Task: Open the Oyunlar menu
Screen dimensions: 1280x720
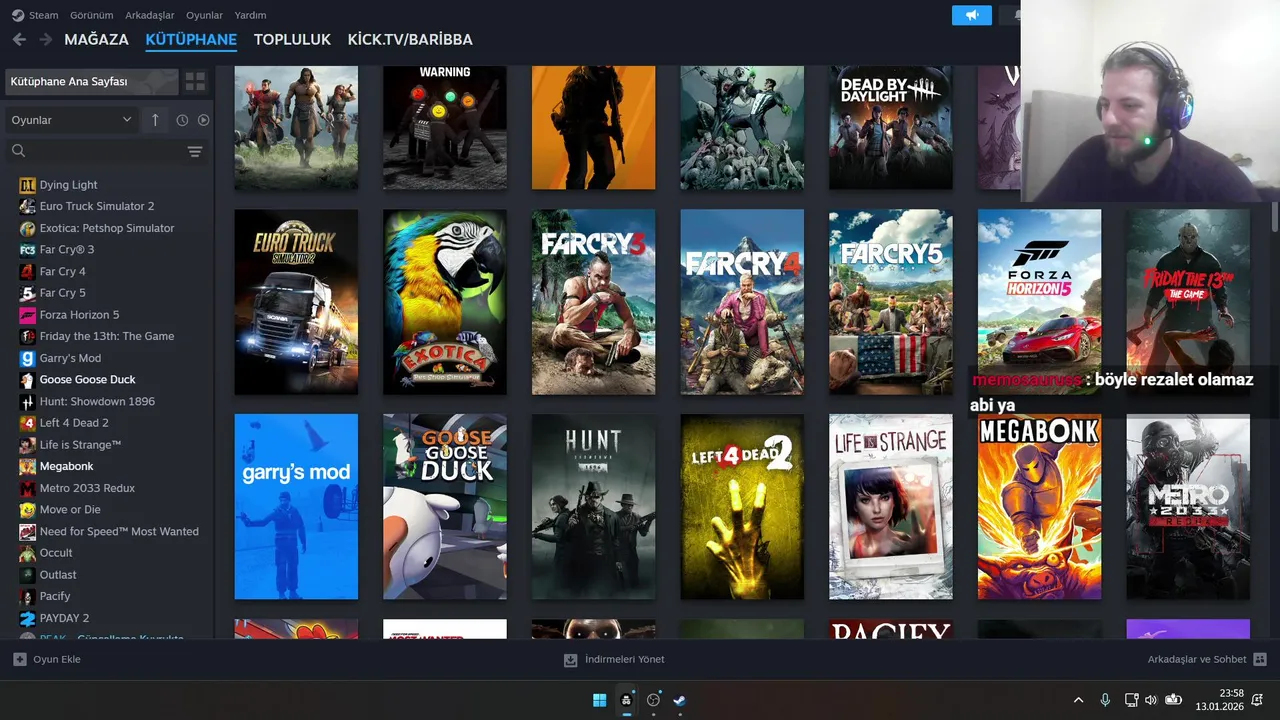Action: (x=204, y=15)
